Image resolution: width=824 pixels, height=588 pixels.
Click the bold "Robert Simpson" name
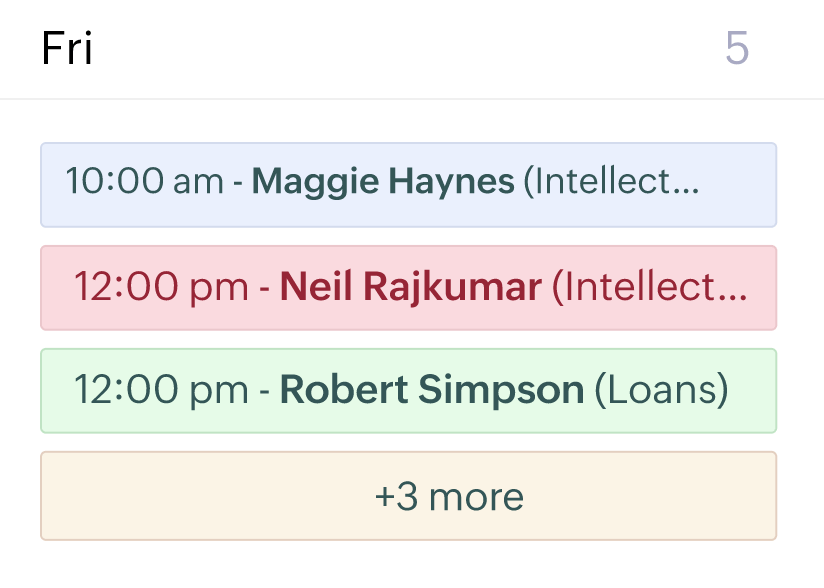pos(431,391)
